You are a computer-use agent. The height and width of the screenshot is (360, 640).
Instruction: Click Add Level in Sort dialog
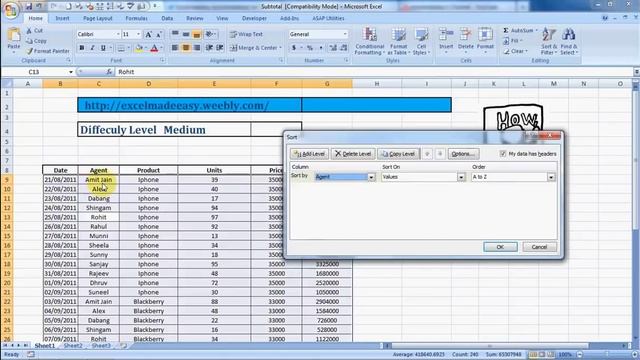[x=309, y=154]
